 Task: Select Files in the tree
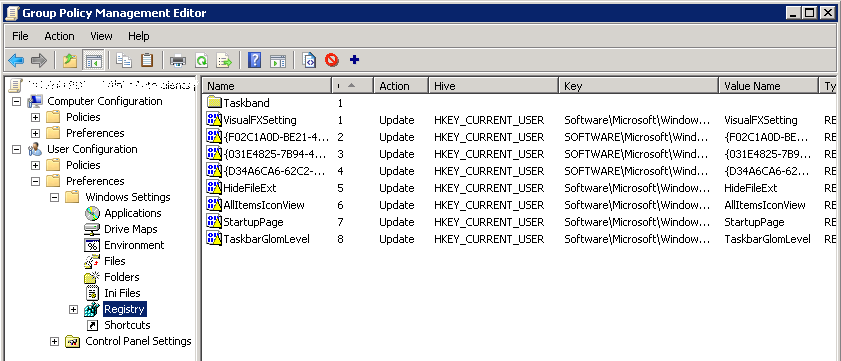point(115,261)
